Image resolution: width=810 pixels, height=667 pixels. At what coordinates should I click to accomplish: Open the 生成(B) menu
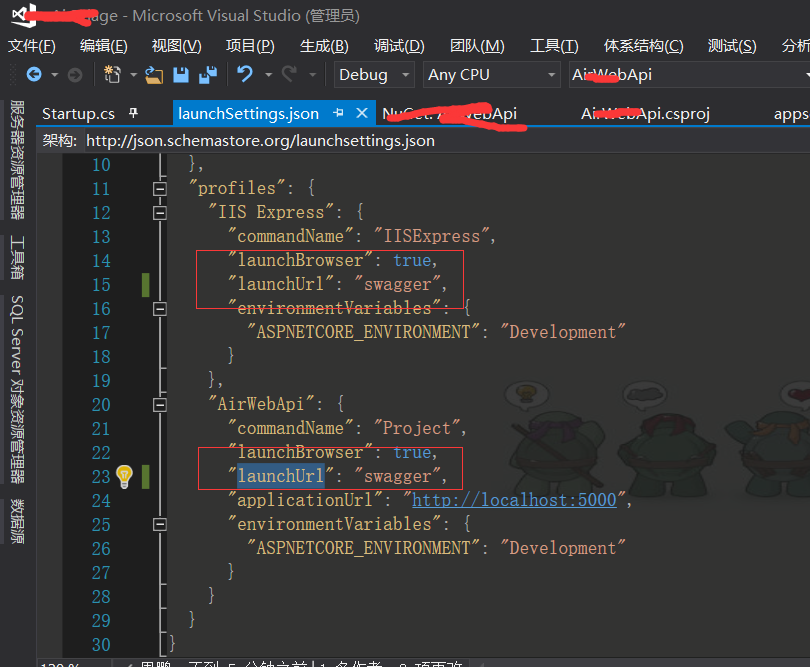324,46
